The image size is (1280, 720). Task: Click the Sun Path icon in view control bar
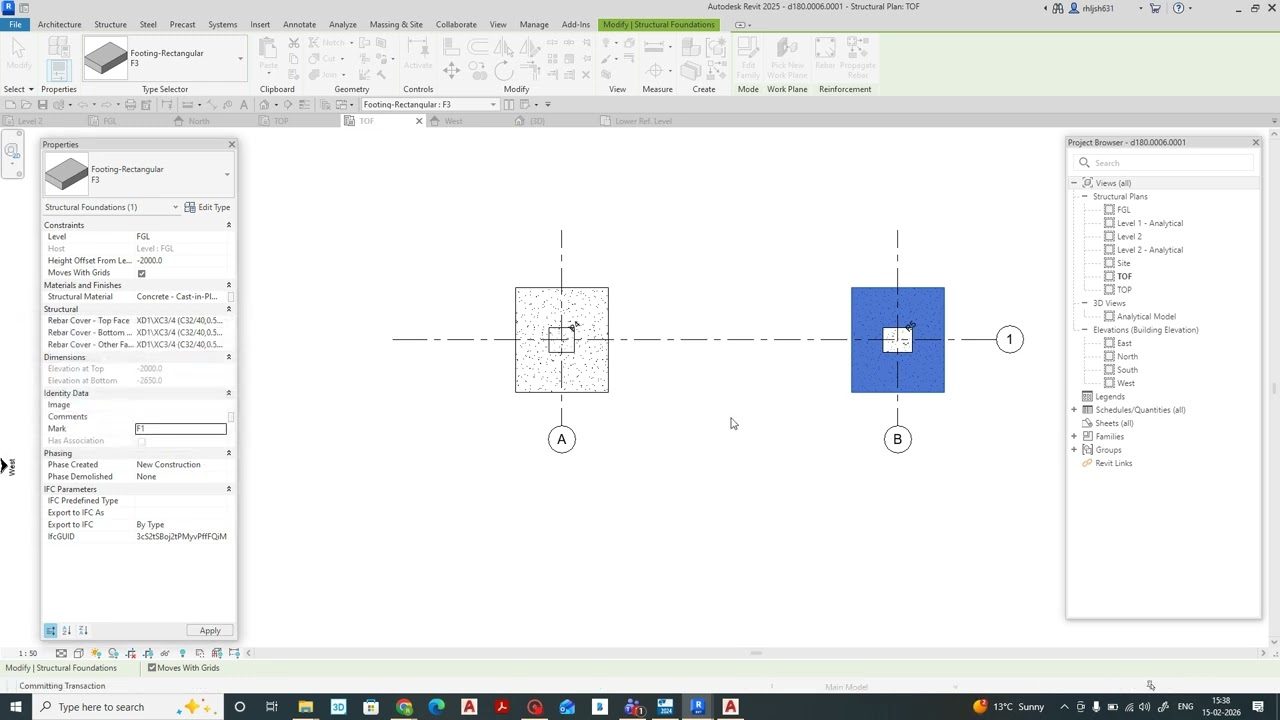[96, 653]
